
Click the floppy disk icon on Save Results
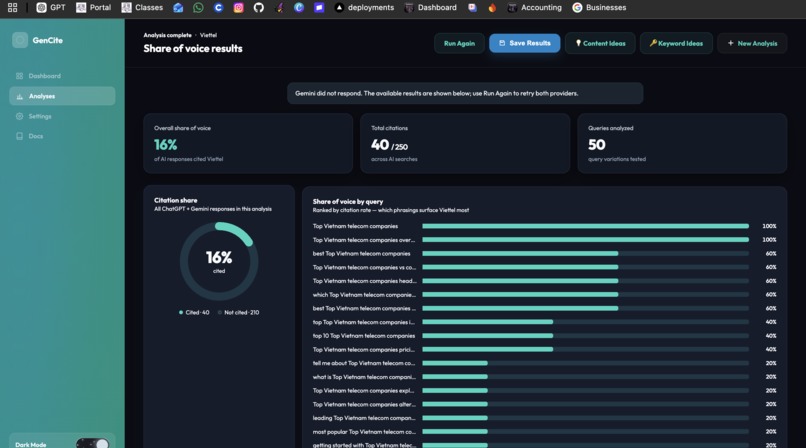click(502, 43)
